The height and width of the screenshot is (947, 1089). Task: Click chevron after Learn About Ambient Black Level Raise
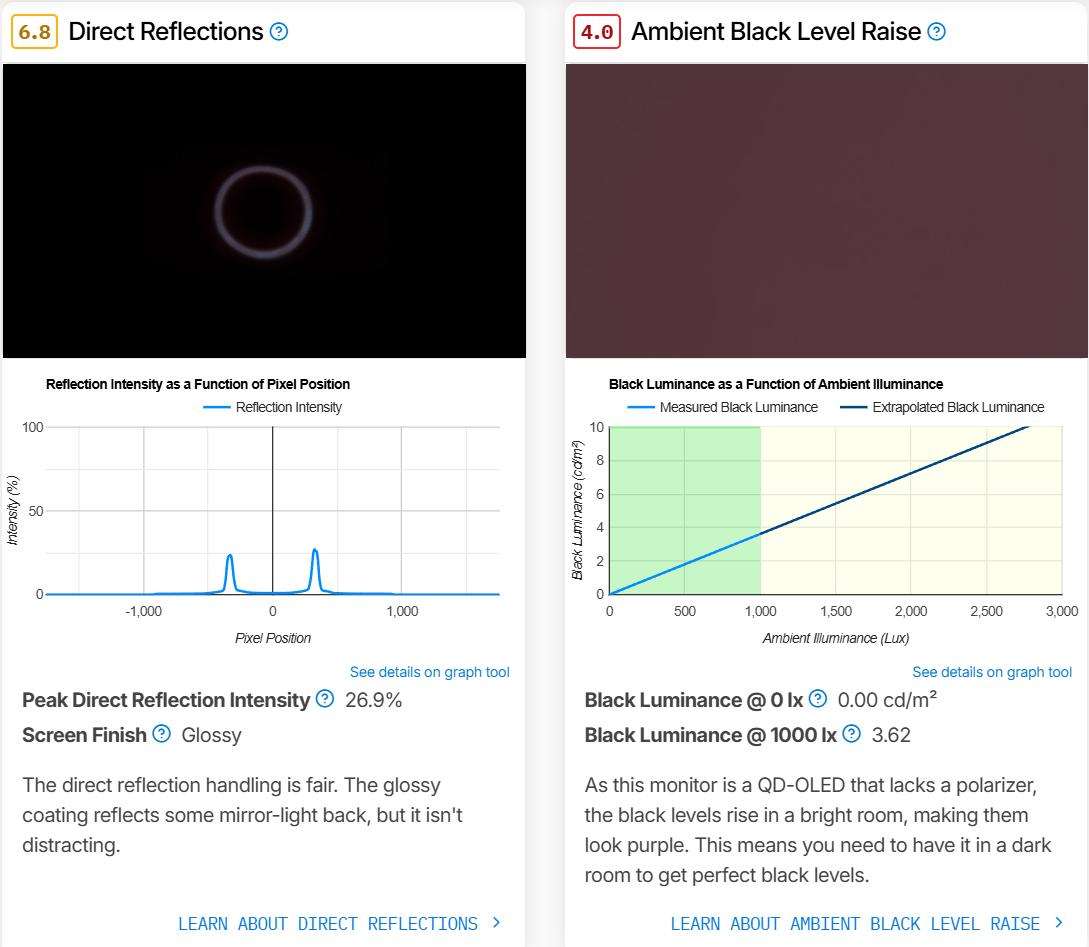pos(1058,923)
